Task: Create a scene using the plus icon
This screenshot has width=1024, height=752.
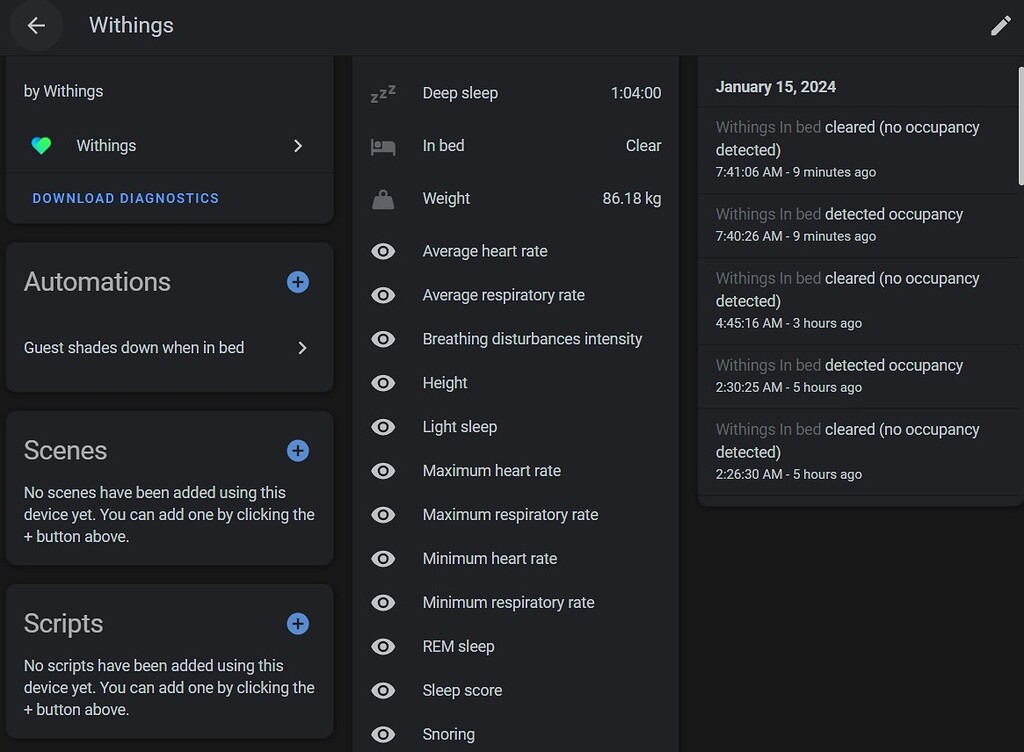Action: [x=297, y=451]
